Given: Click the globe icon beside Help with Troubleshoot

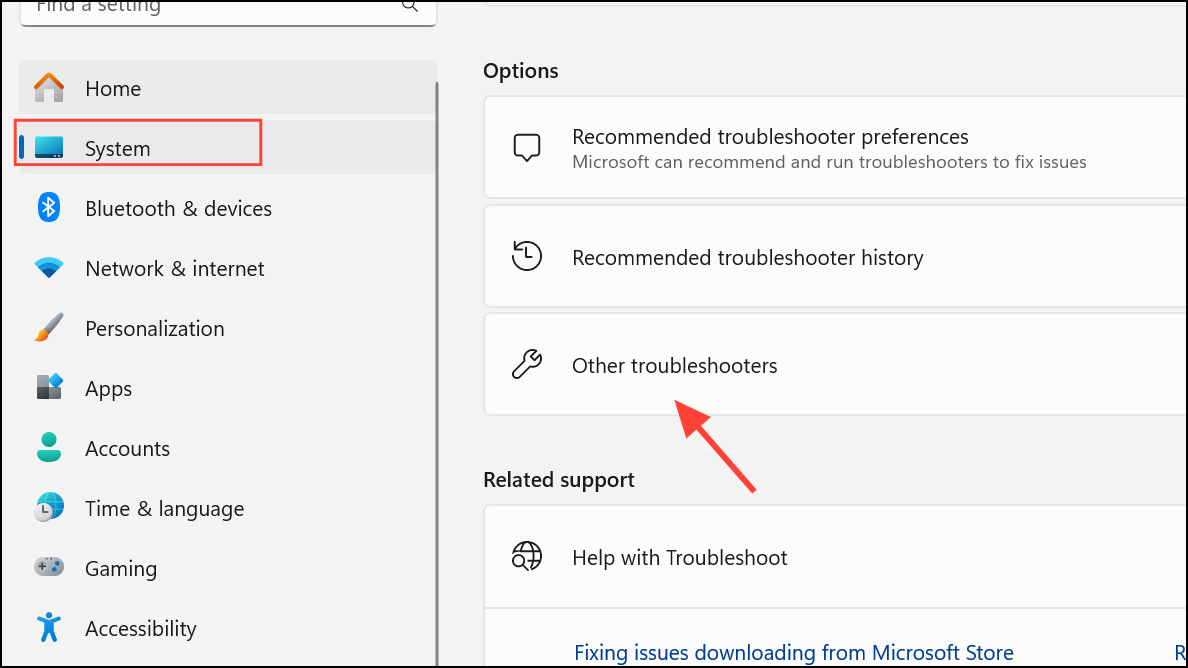Looking at the screenshot, I should click(x=527, y=556).
